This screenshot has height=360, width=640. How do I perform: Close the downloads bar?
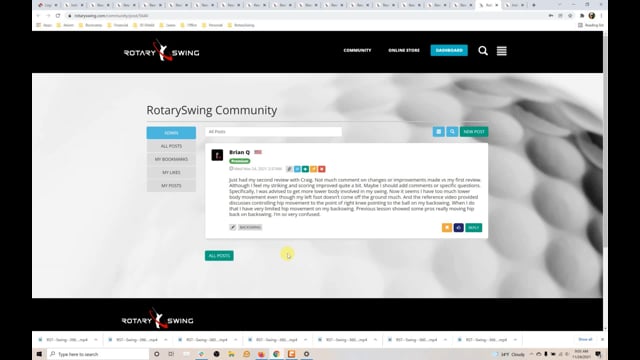pos(602,339)
